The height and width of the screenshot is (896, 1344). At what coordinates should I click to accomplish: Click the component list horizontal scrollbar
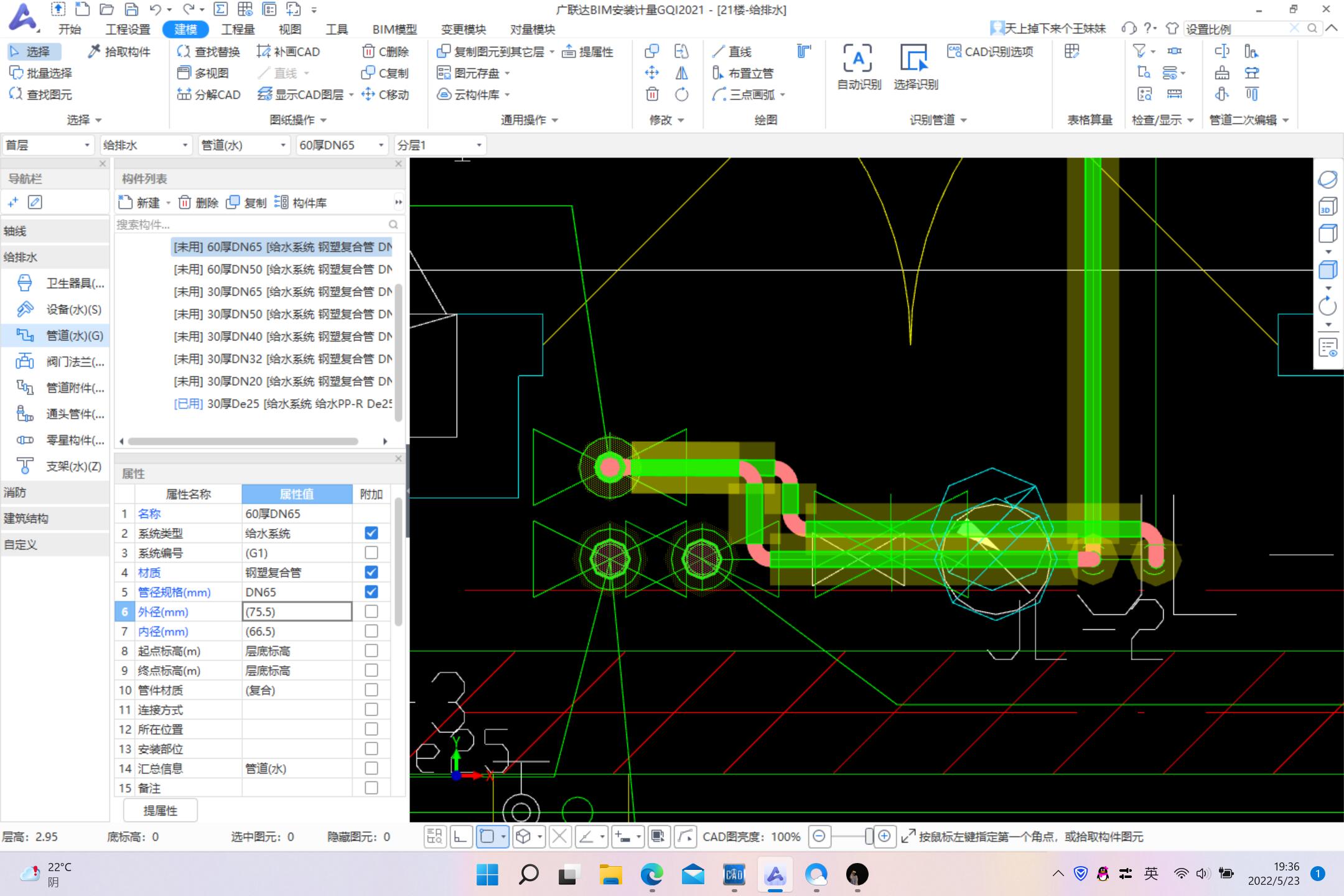coord(243,441)
